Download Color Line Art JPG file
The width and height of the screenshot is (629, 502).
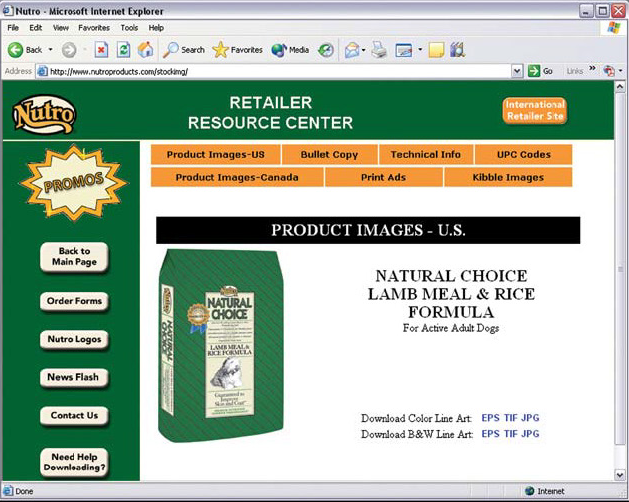[x=530, y=418]
